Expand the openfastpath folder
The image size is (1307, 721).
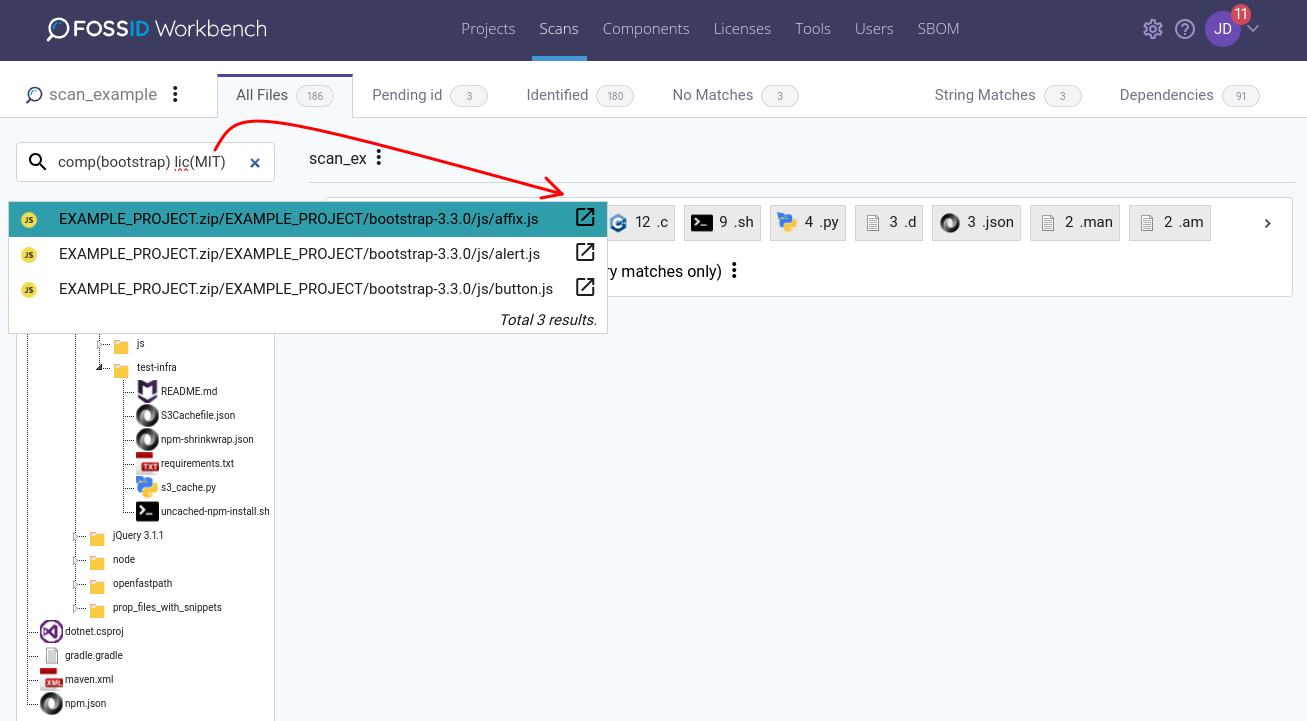[76, 584]
